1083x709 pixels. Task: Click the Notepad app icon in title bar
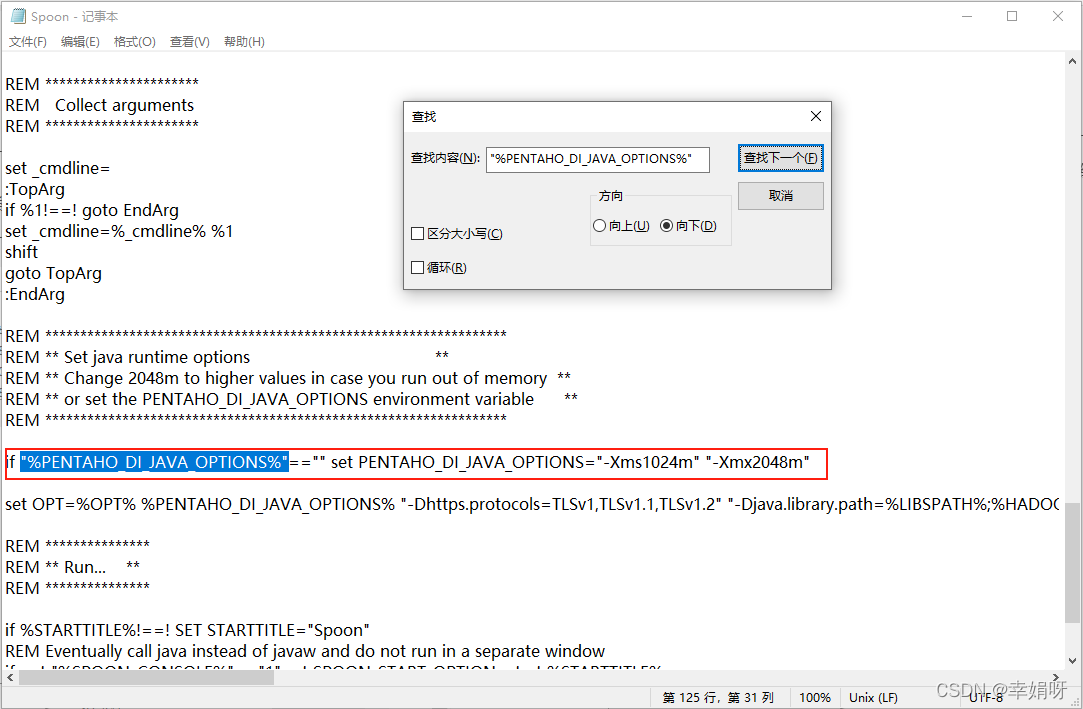click(18, 16)
